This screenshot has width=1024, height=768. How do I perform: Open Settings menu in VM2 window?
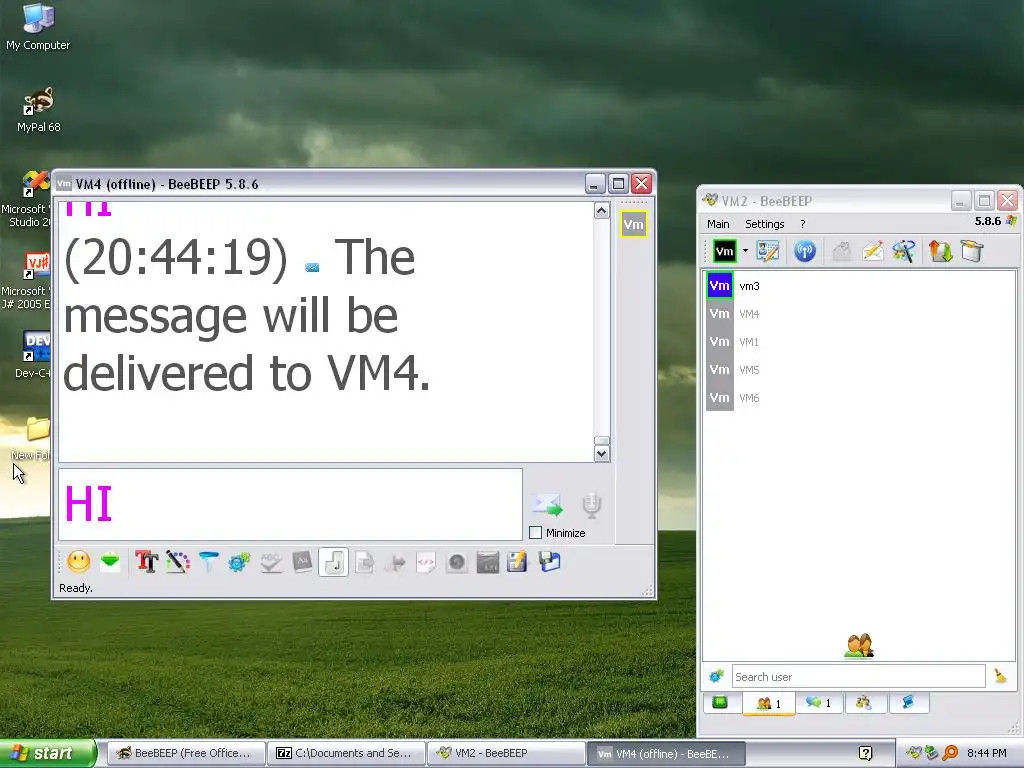(764, 224)
